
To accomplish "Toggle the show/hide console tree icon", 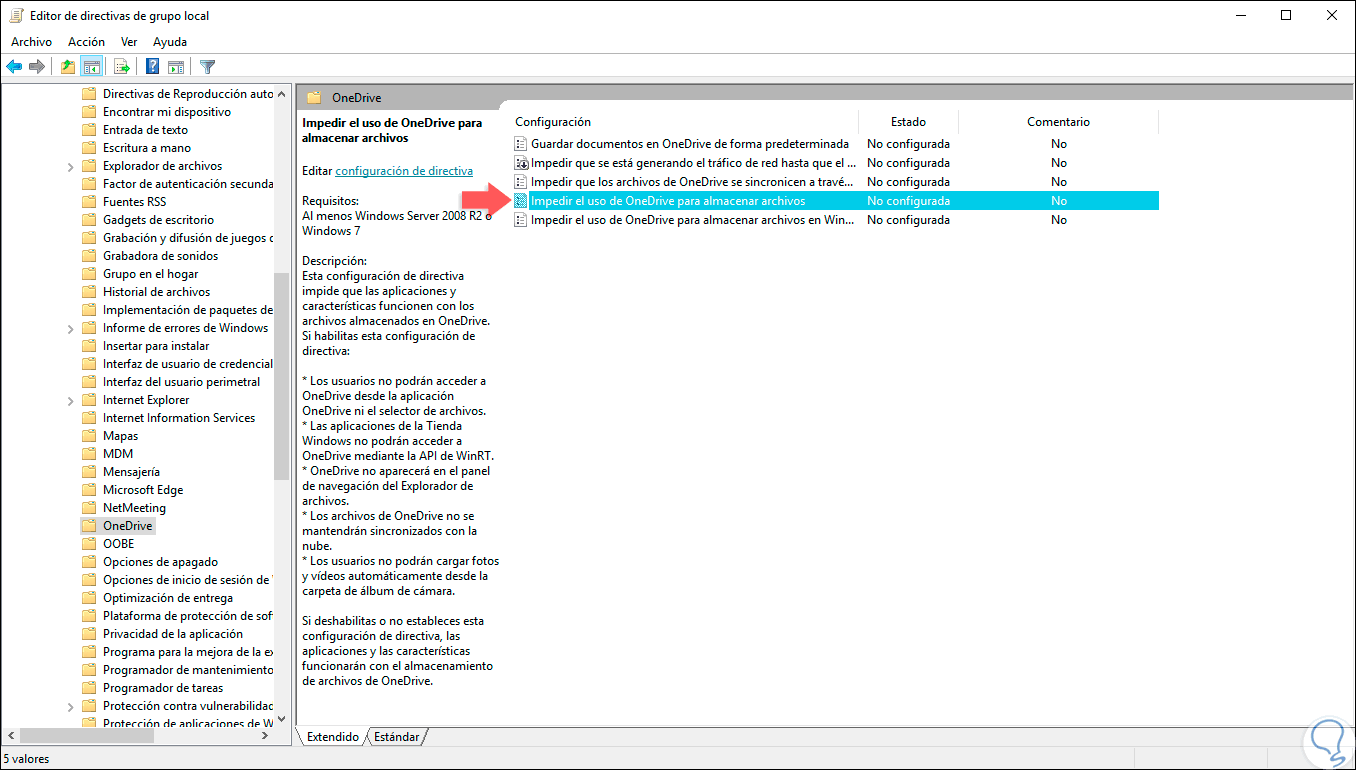I will click(x=91, y=67).
